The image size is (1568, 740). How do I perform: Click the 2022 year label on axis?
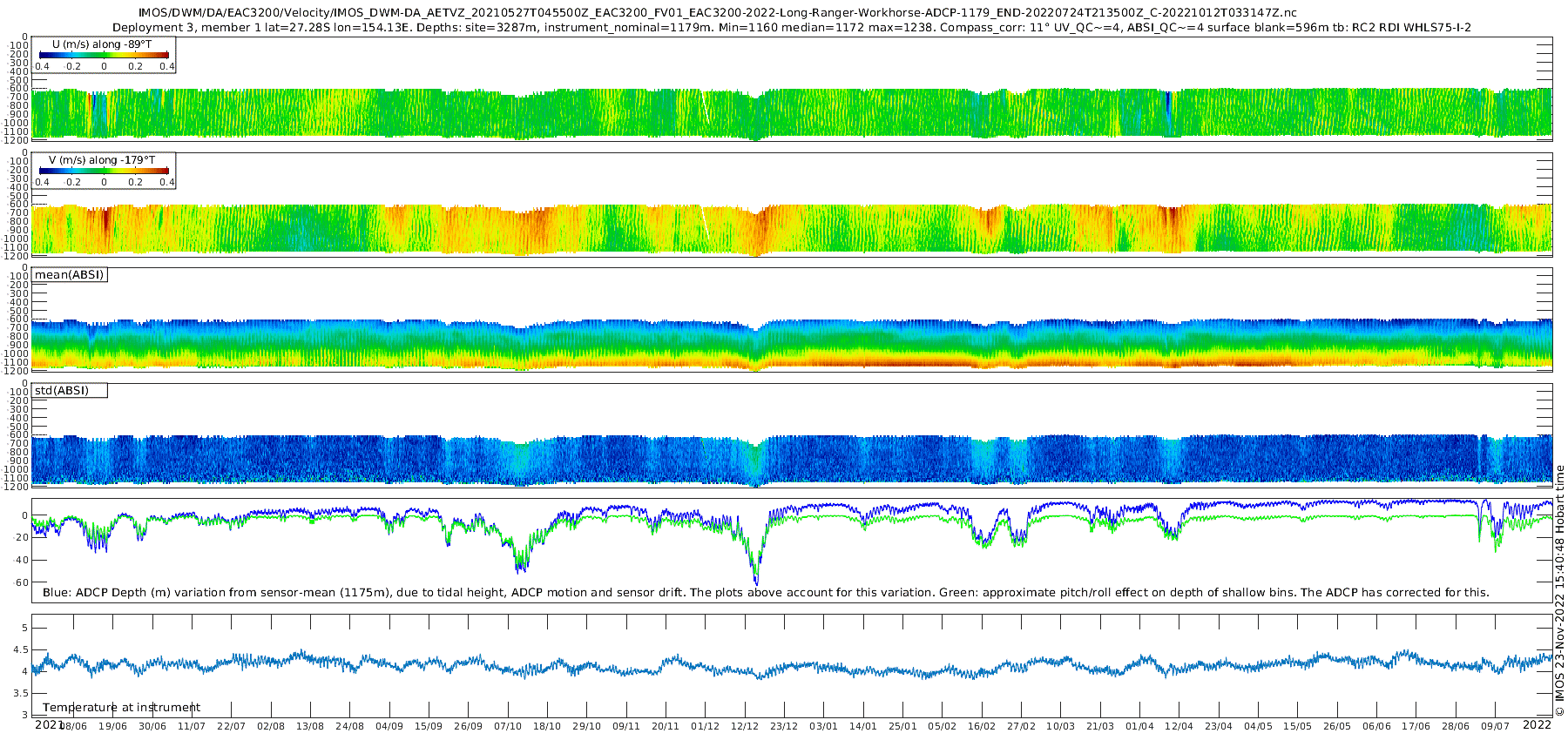coord(1537,724)
